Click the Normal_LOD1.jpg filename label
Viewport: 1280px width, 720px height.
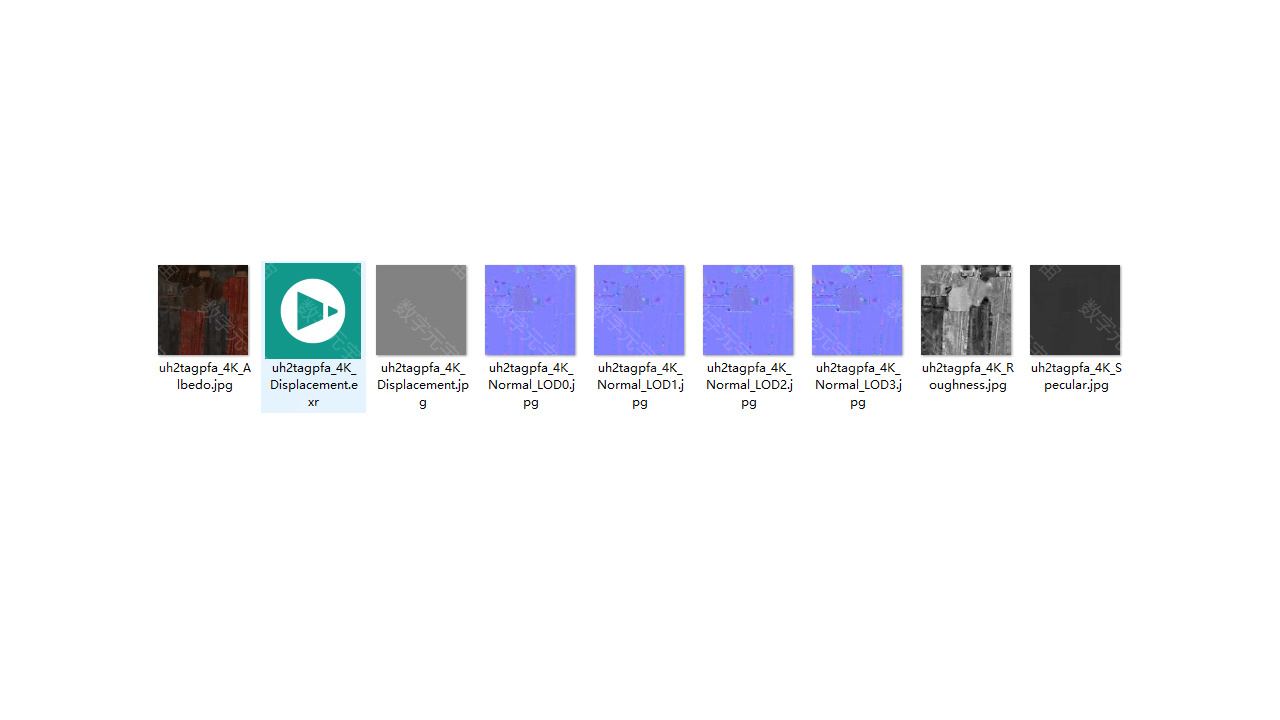pyautogui.click(x=640, y=385)
